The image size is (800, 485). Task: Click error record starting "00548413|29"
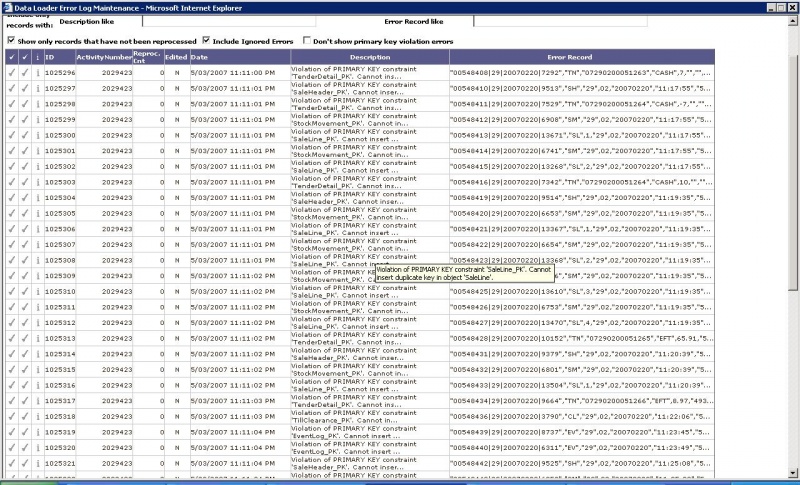(581, 135)
